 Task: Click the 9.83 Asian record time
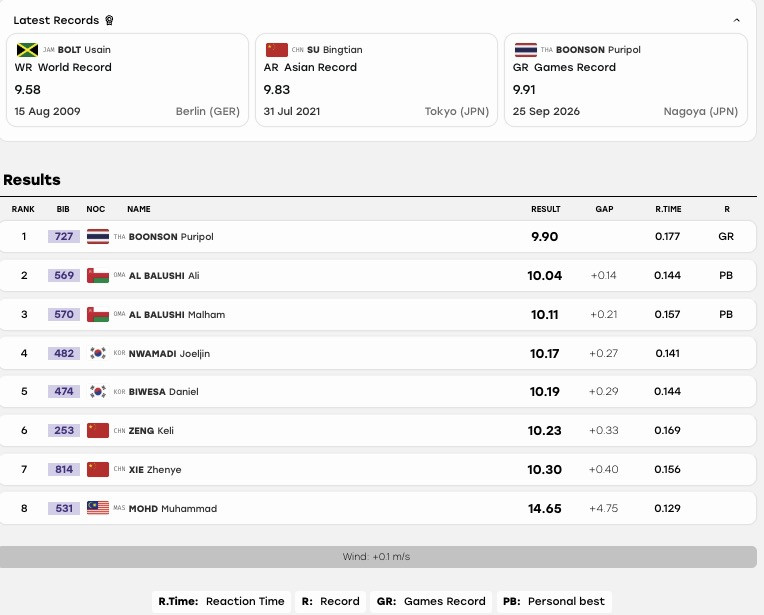[x=277, y=90]
